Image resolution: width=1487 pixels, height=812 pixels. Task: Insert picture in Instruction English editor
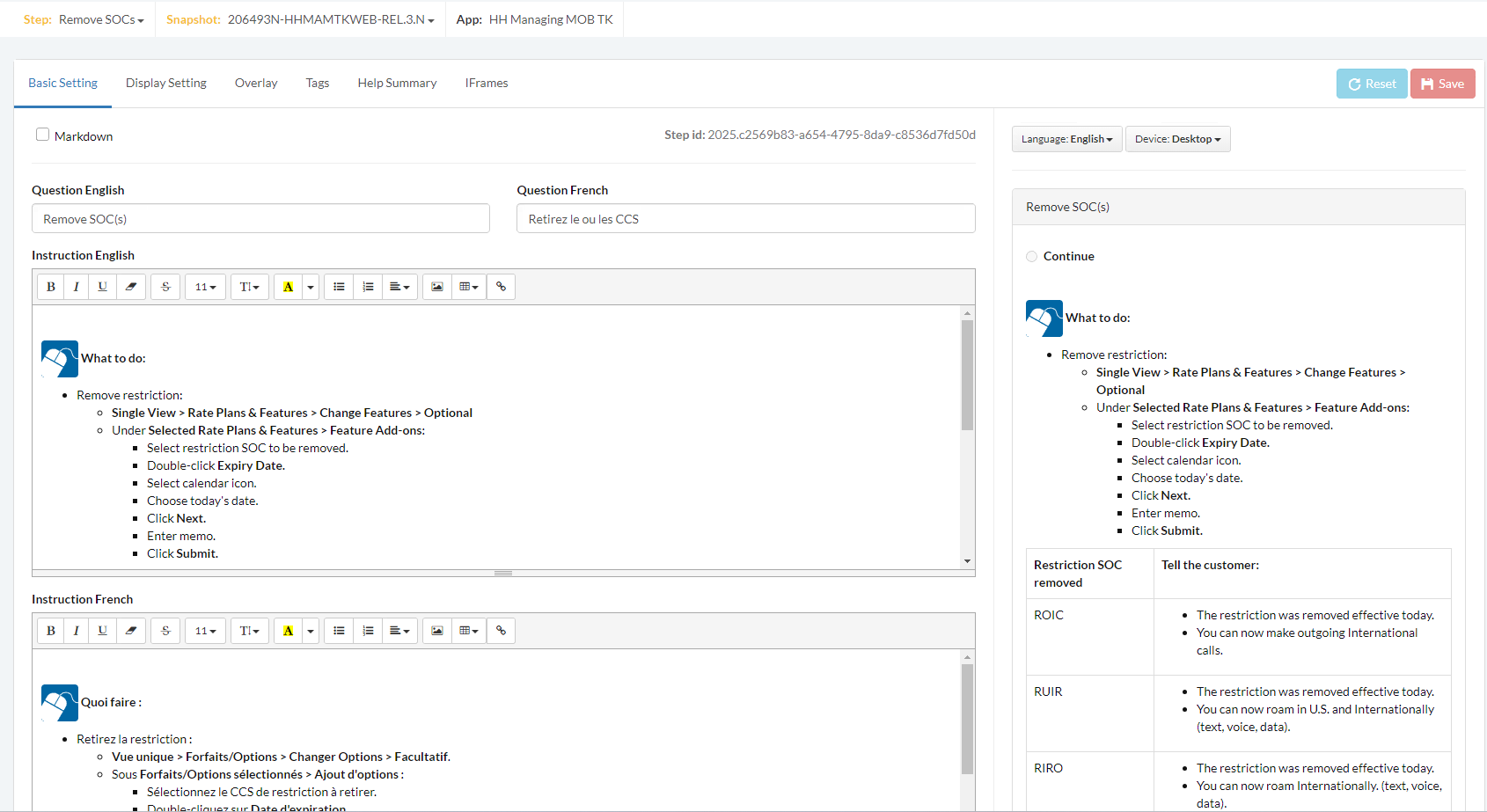click(x=437, y=287)
